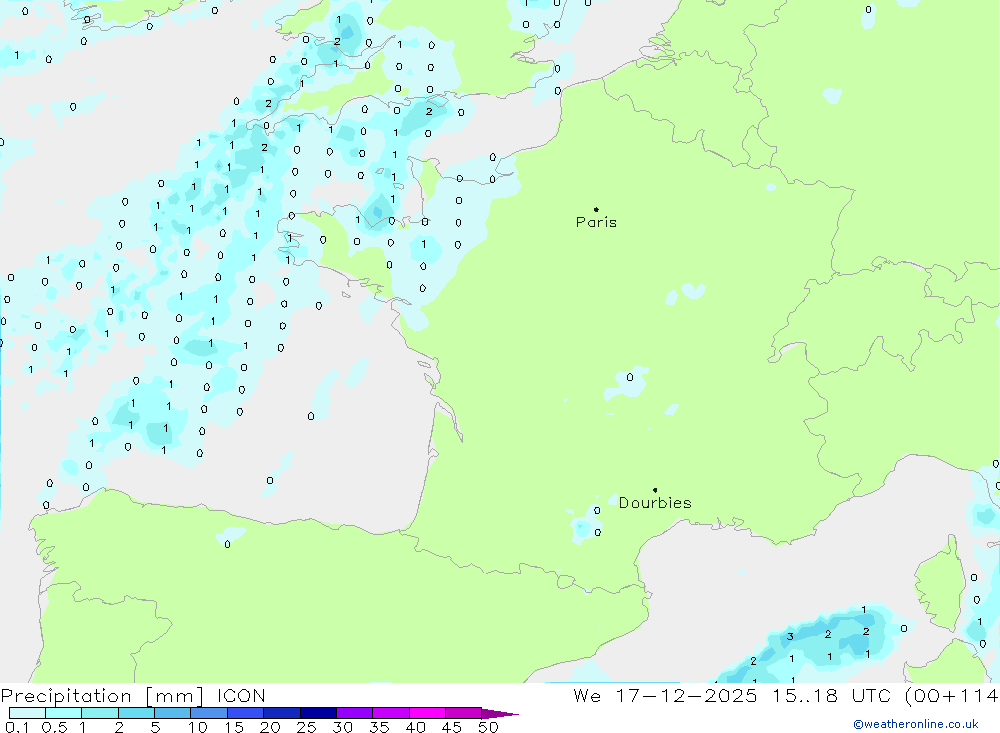Click the legend value label 25
1000x733 pixels.
tap(306, 727)
